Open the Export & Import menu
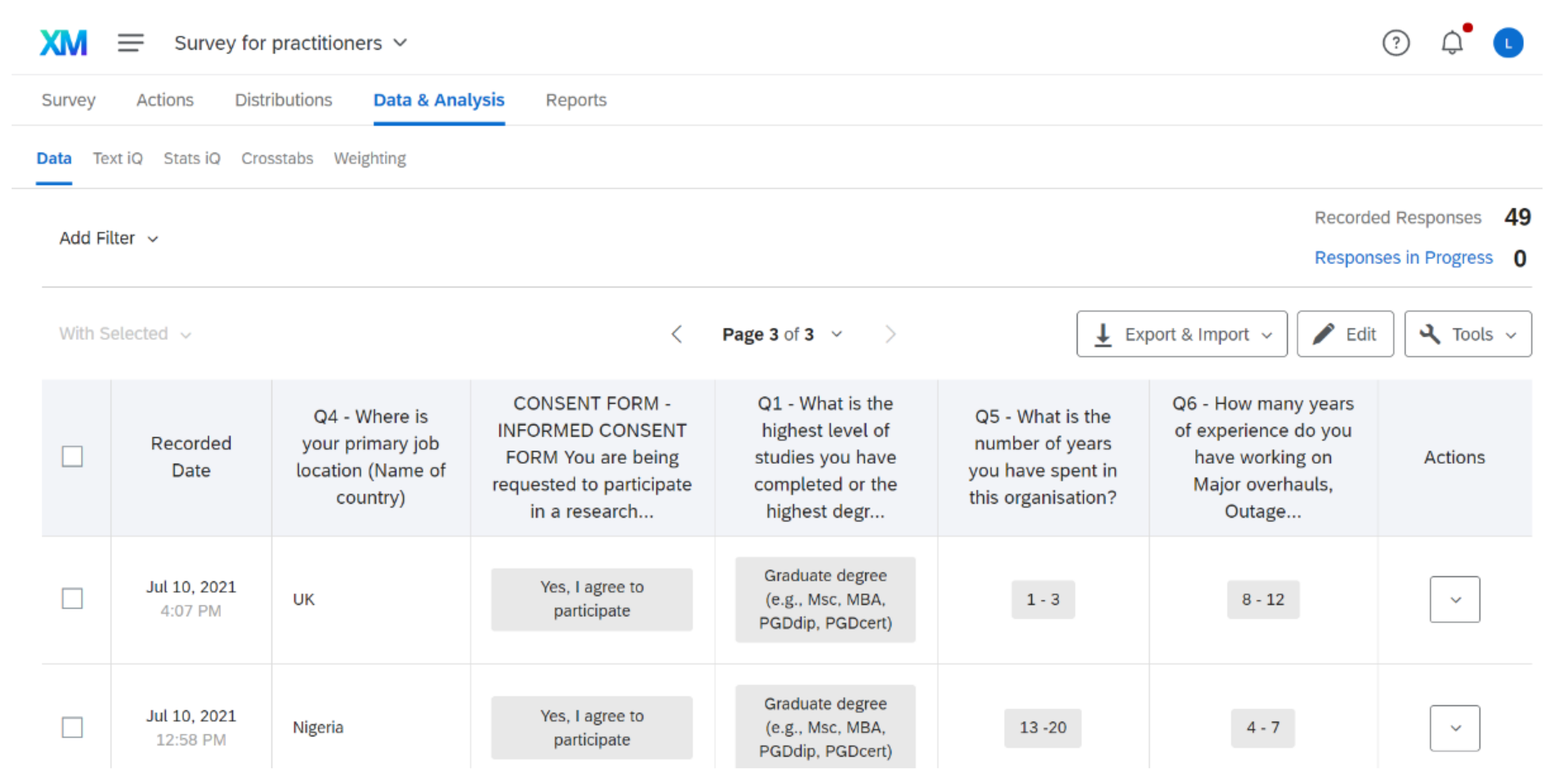Screen dimensions: 1552x784 tap(1181, 334)
